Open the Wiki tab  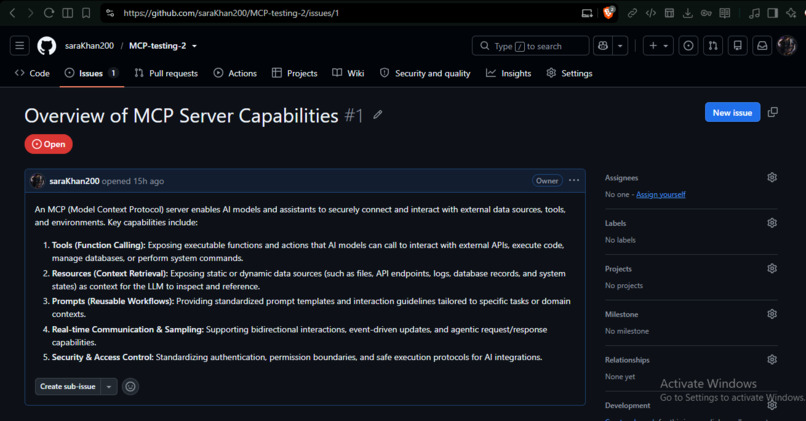(x=349, y=73)
